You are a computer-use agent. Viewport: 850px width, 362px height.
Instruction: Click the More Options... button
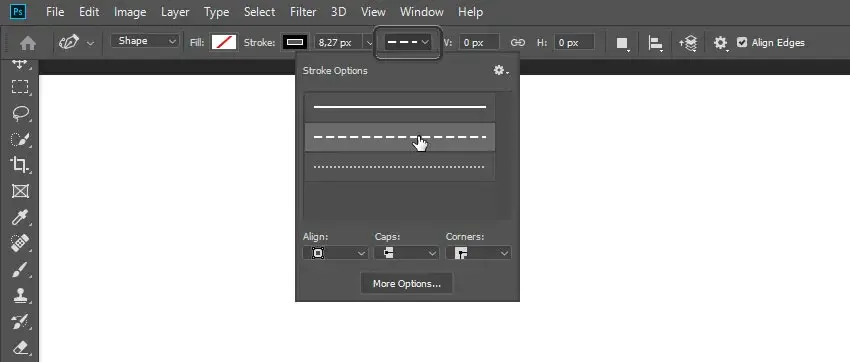click(407, 283)
